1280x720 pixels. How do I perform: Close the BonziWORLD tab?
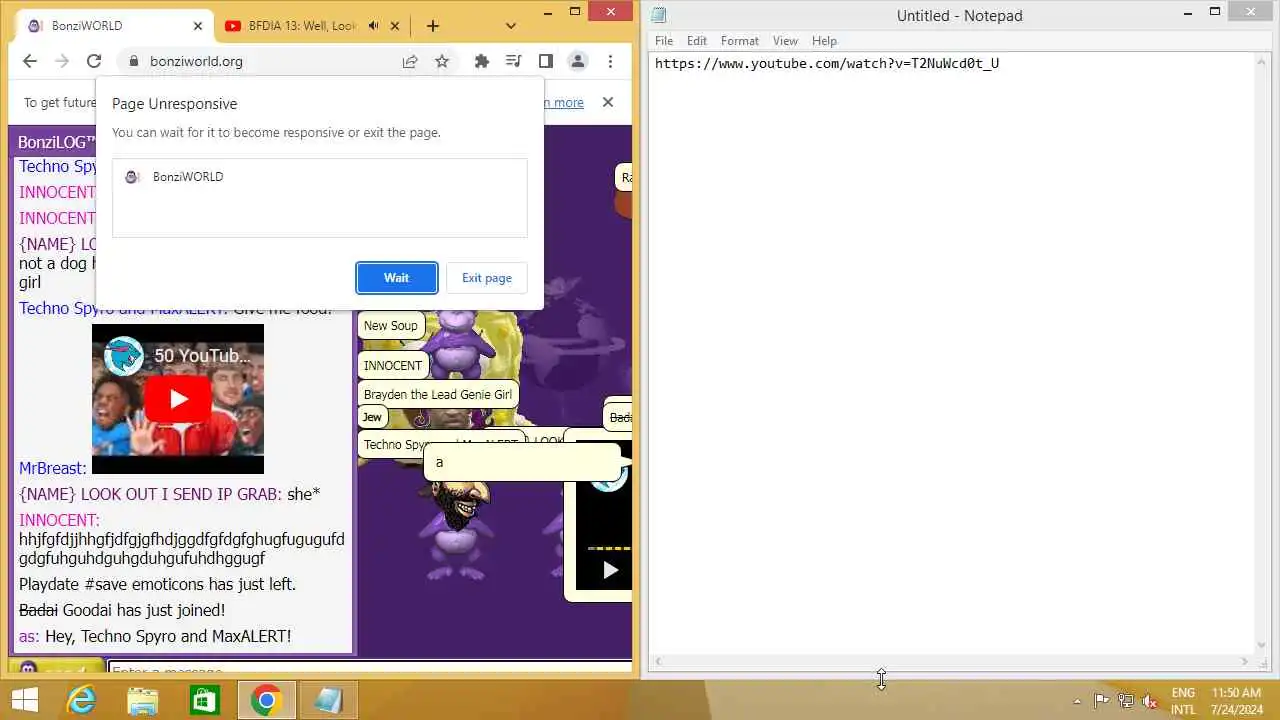pos(198,26)
